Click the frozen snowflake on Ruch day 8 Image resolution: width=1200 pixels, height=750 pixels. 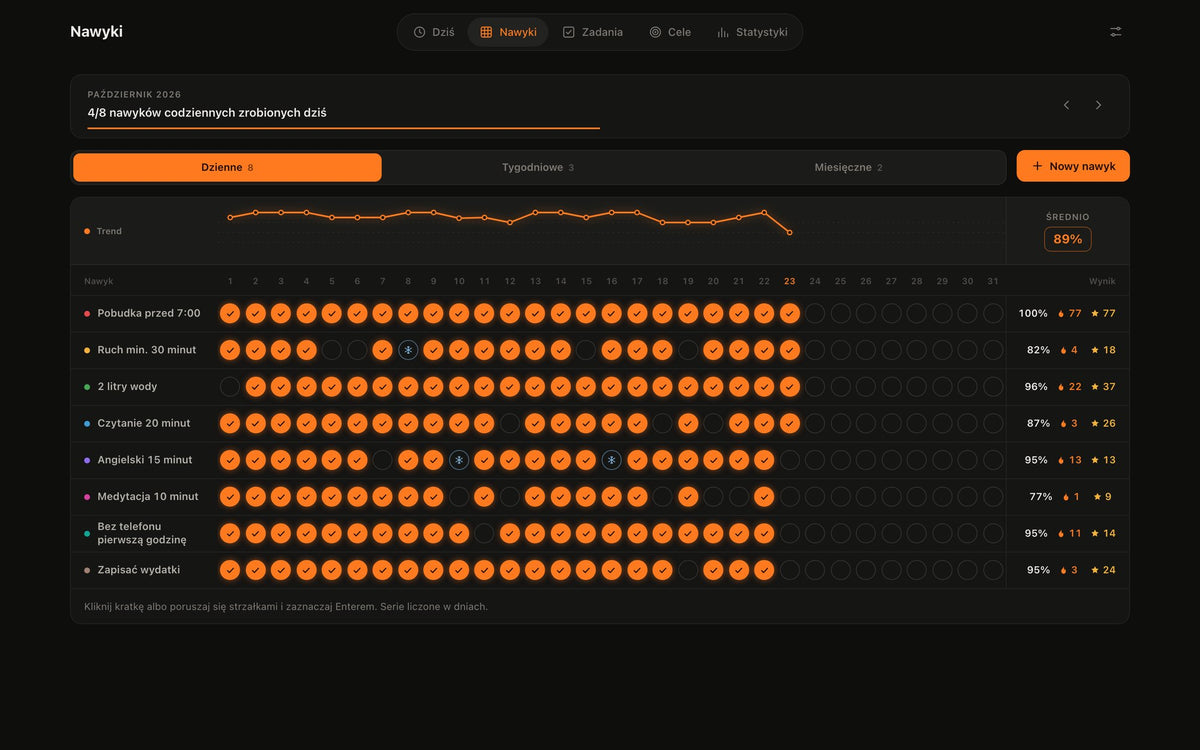[408, 350]
